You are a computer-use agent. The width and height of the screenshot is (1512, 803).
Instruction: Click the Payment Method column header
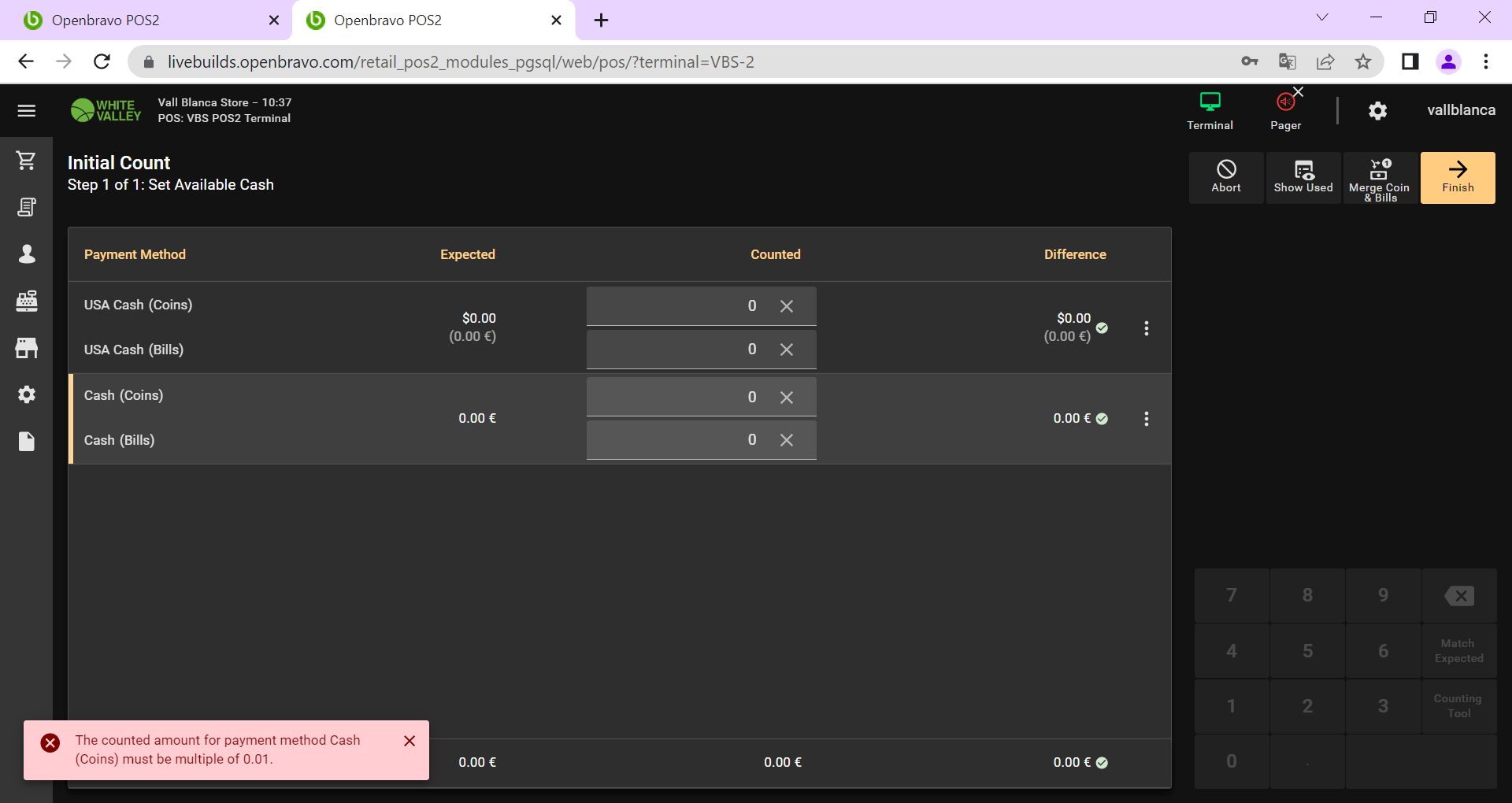pyautogui.click(x=135, y=254)
